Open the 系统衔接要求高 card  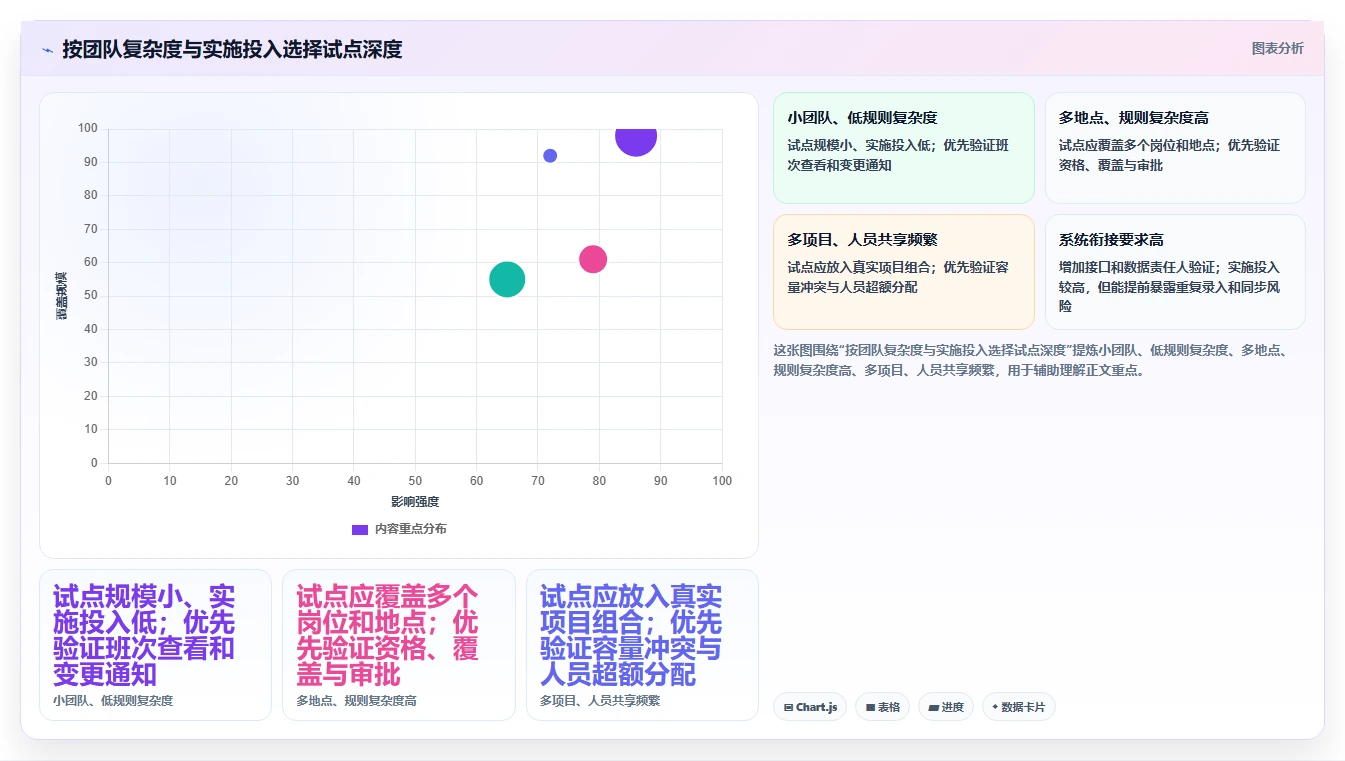click(1175, 272)
